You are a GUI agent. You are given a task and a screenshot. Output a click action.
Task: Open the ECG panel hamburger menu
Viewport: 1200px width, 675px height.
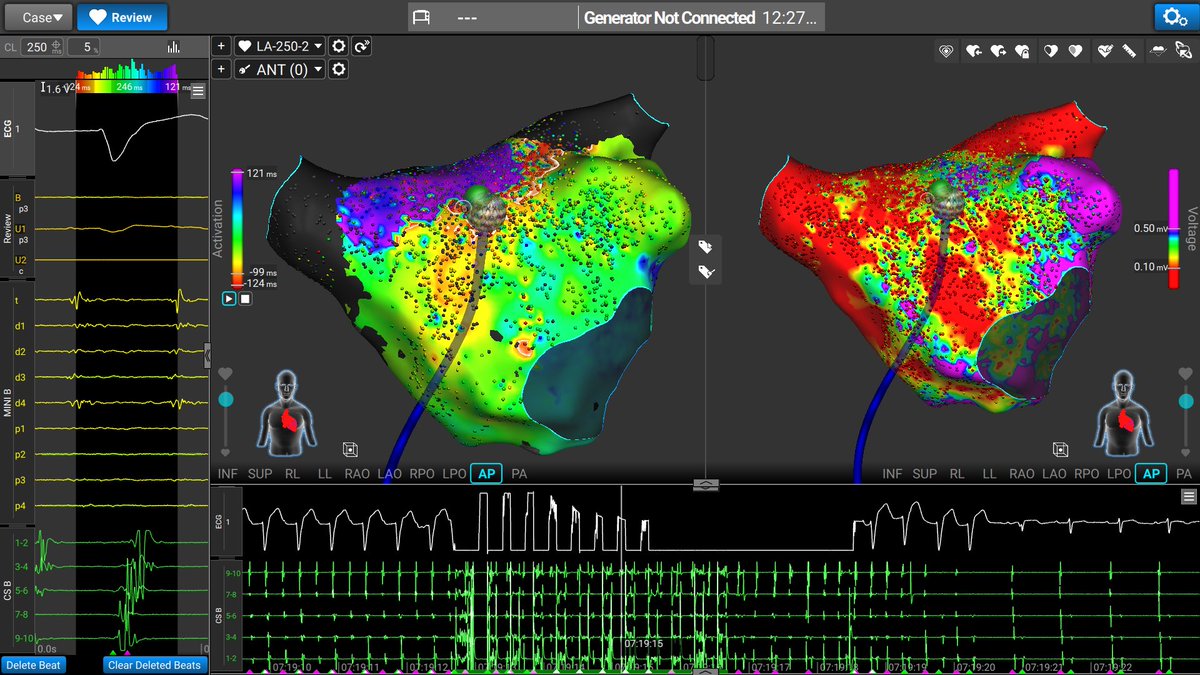[x=198, y=92]
